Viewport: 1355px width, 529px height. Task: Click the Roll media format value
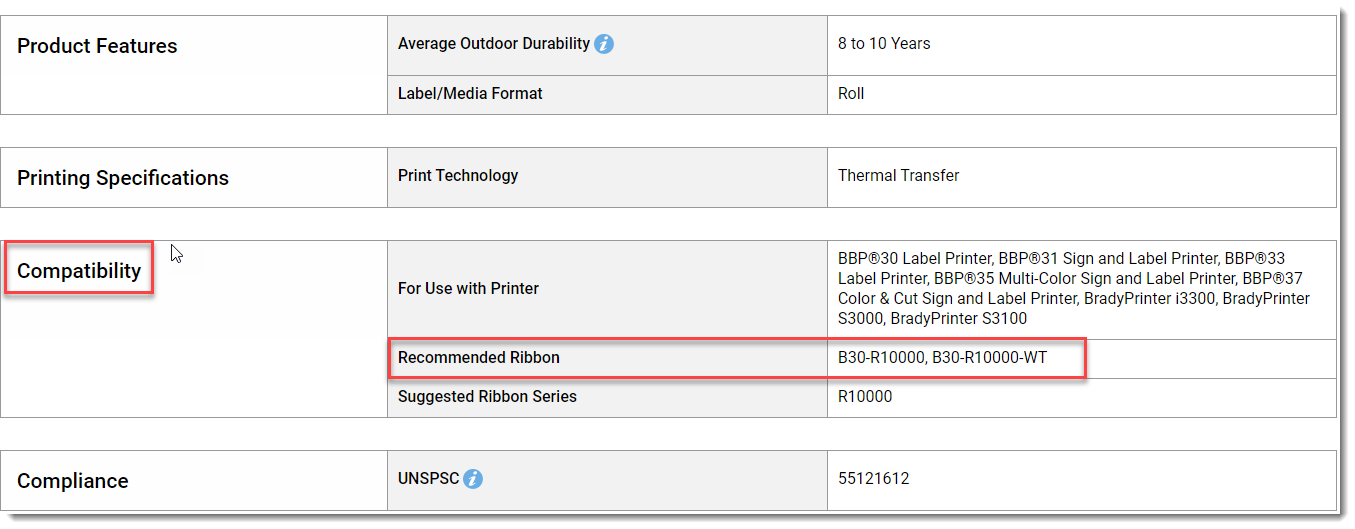tap(851, 93)
